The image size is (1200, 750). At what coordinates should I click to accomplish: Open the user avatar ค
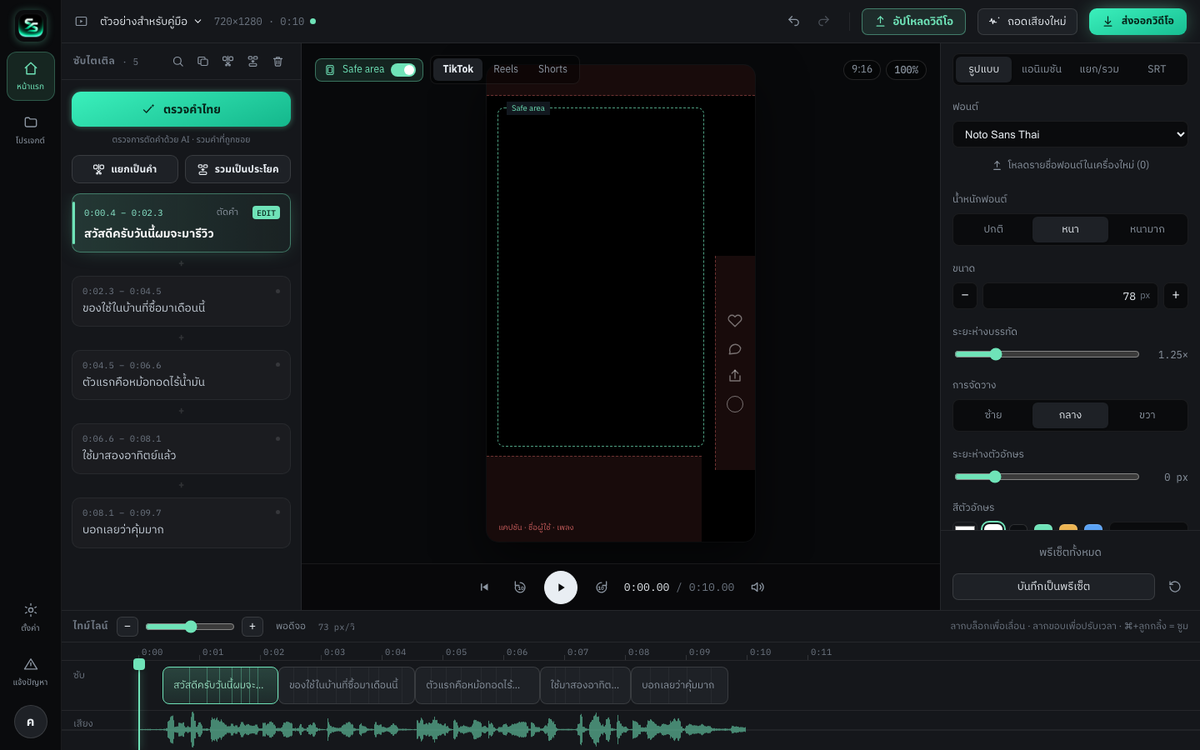pos(30,721)
